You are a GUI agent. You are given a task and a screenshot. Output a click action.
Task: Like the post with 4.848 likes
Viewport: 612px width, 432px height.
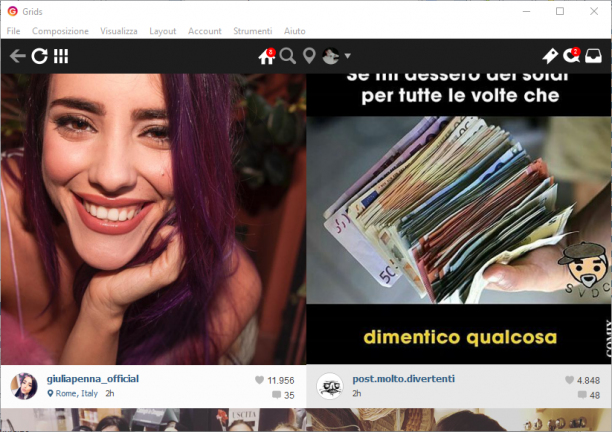click(569, 380)
